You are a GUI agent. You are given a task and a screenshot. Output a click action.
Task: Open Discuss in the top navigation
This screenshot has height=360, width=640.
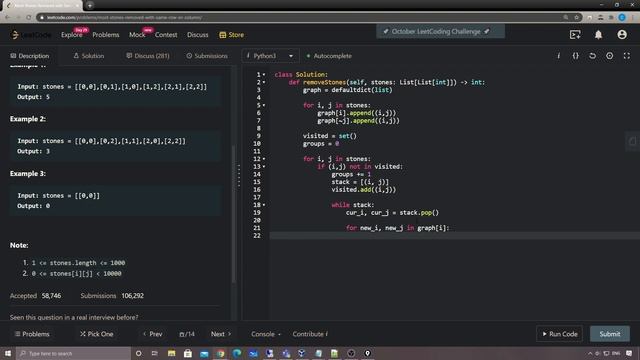coord(198,35)
